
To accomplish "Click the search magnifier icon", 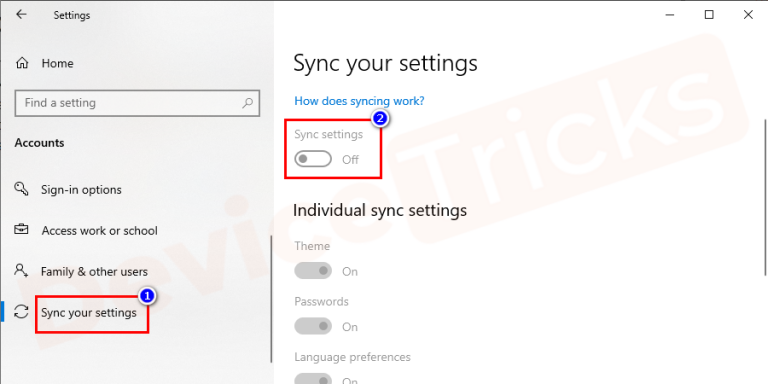I will pos(247,103).
